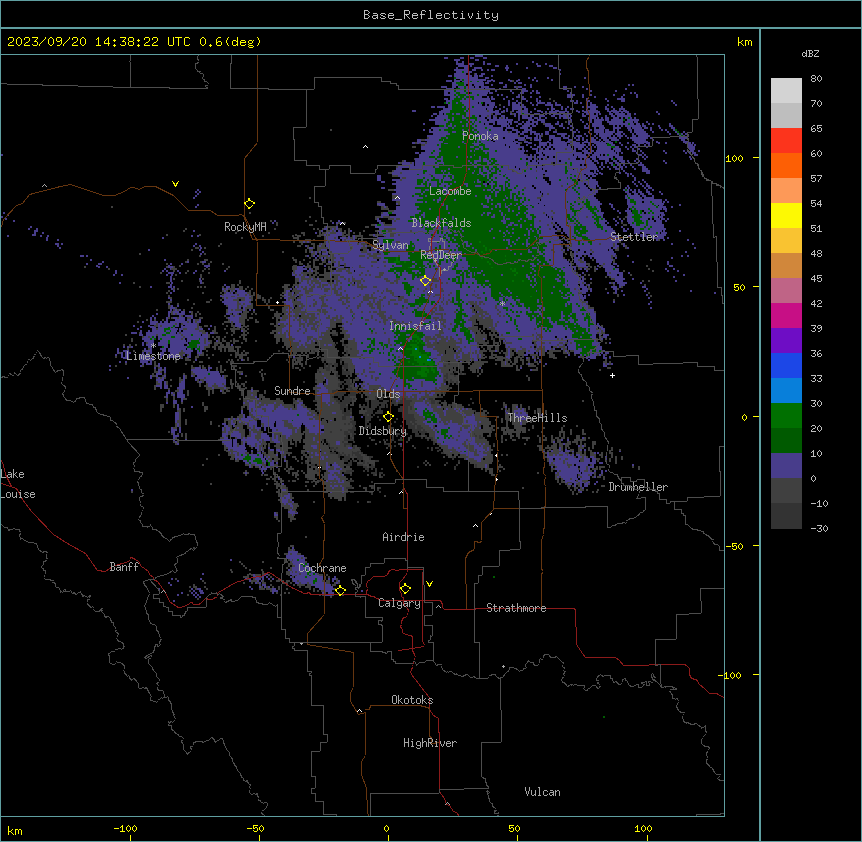Click the Stettler town label

(634, 237)
